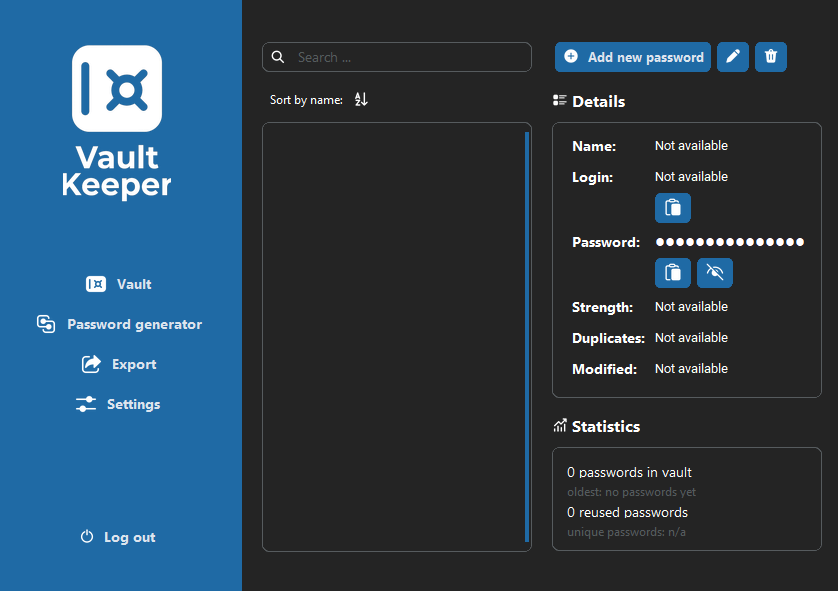This screenshot has height=591, width=838.
Task: Copy the password to clipboard
Action: tap(673, 273)
